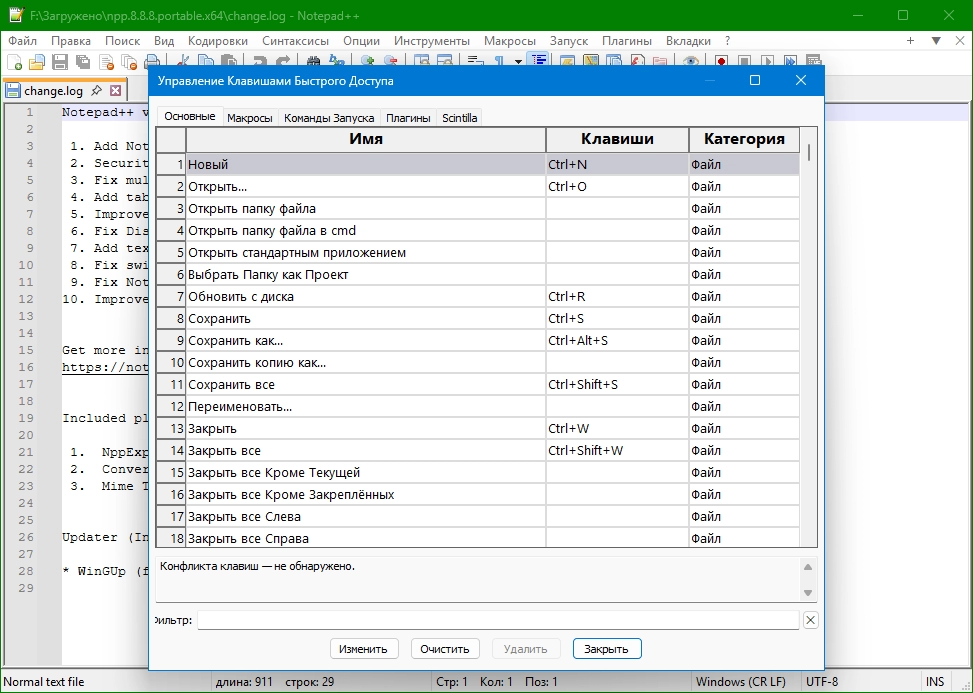Toggle the file Monitoring eye icon
Screen dimensions: 973x693
pos(691,61)
